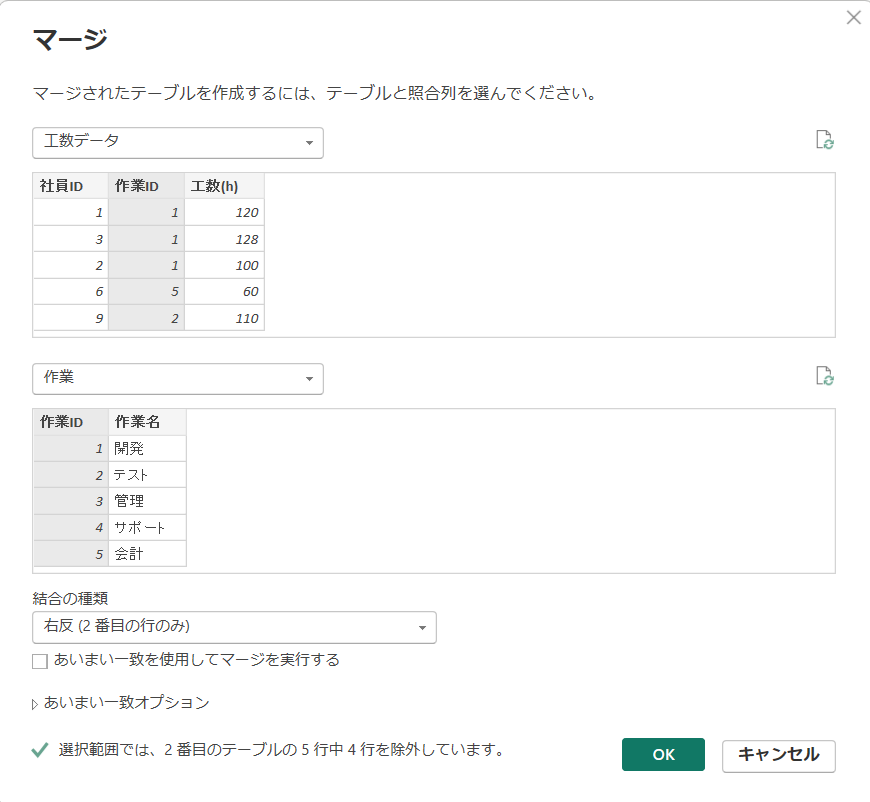Click the OK button
Screen dimensions: 870x802
click(x=663, y=755)
